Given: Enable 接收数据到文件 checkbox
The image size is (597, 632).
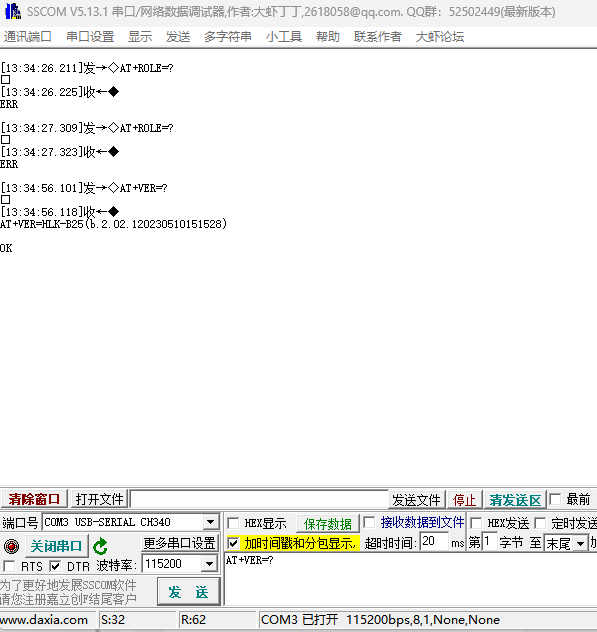Looking at the screenshot, I should 368,523.
